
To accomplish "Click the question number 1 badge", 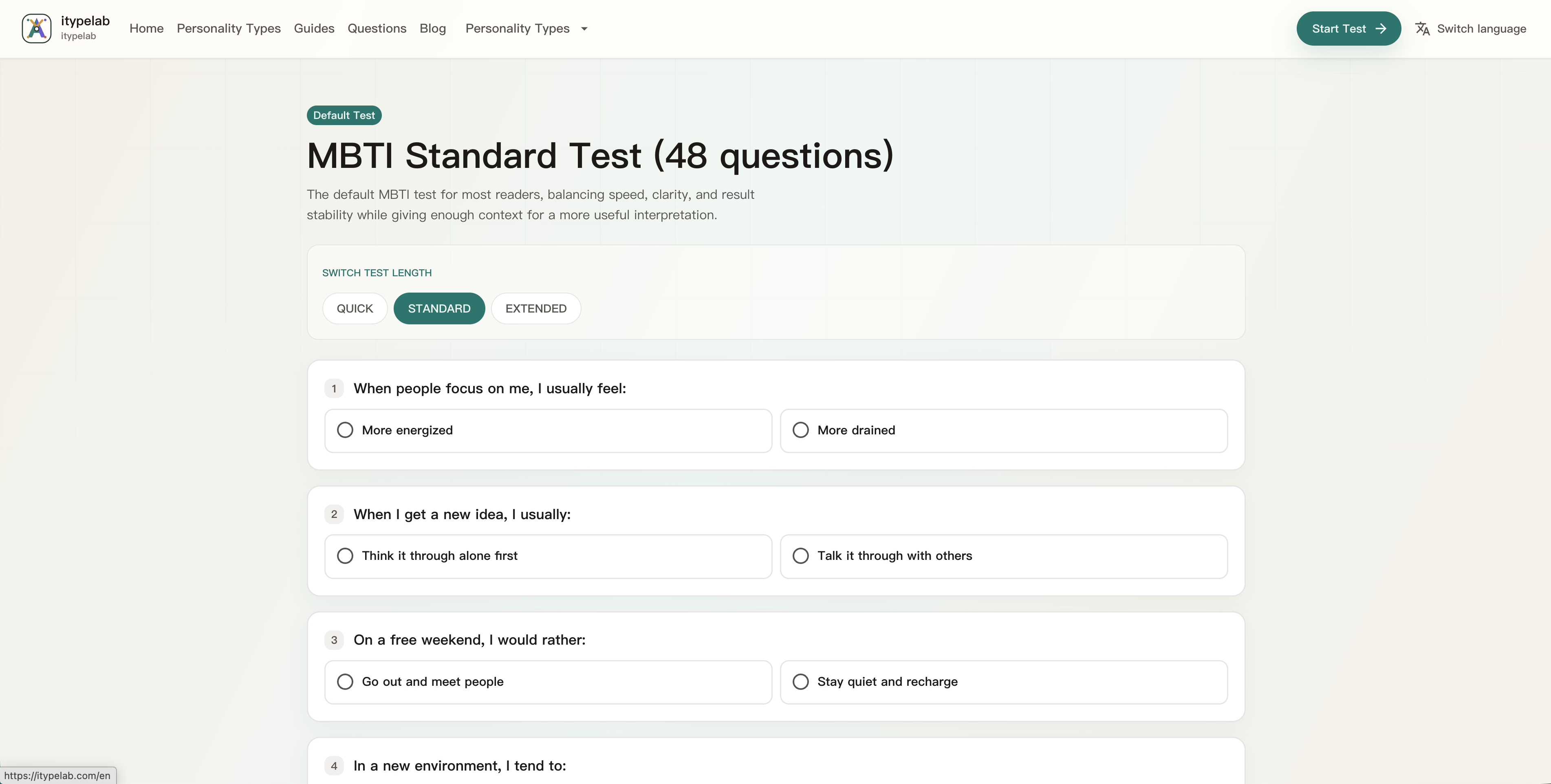I will click(334, 388).
